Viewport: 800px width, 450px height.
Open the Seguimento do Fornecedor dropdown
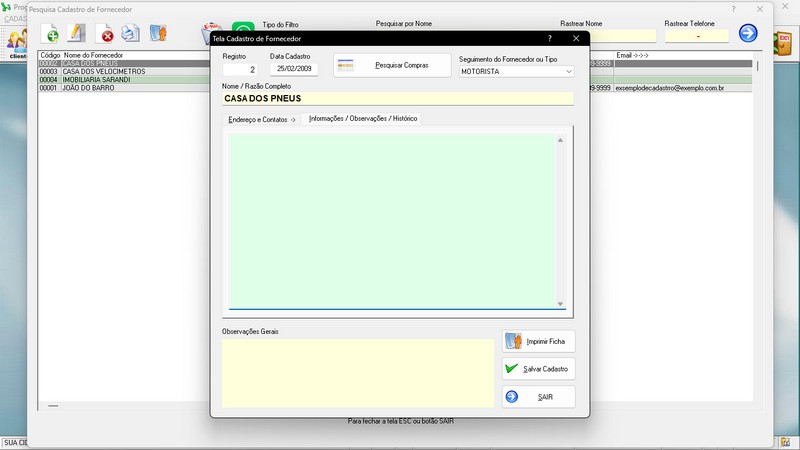coord(516,72)
